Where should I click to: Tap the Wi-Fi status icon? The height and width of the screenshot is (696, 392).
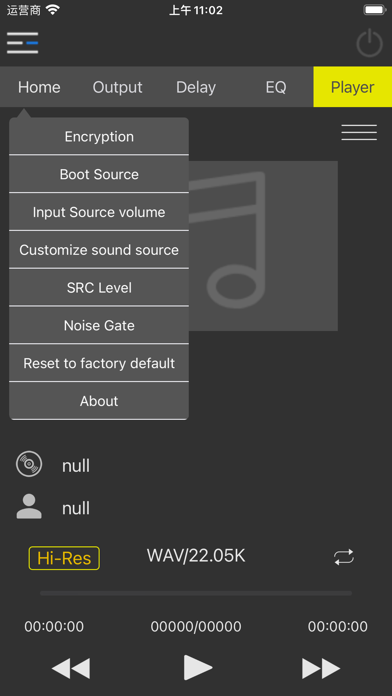[53, 10]
